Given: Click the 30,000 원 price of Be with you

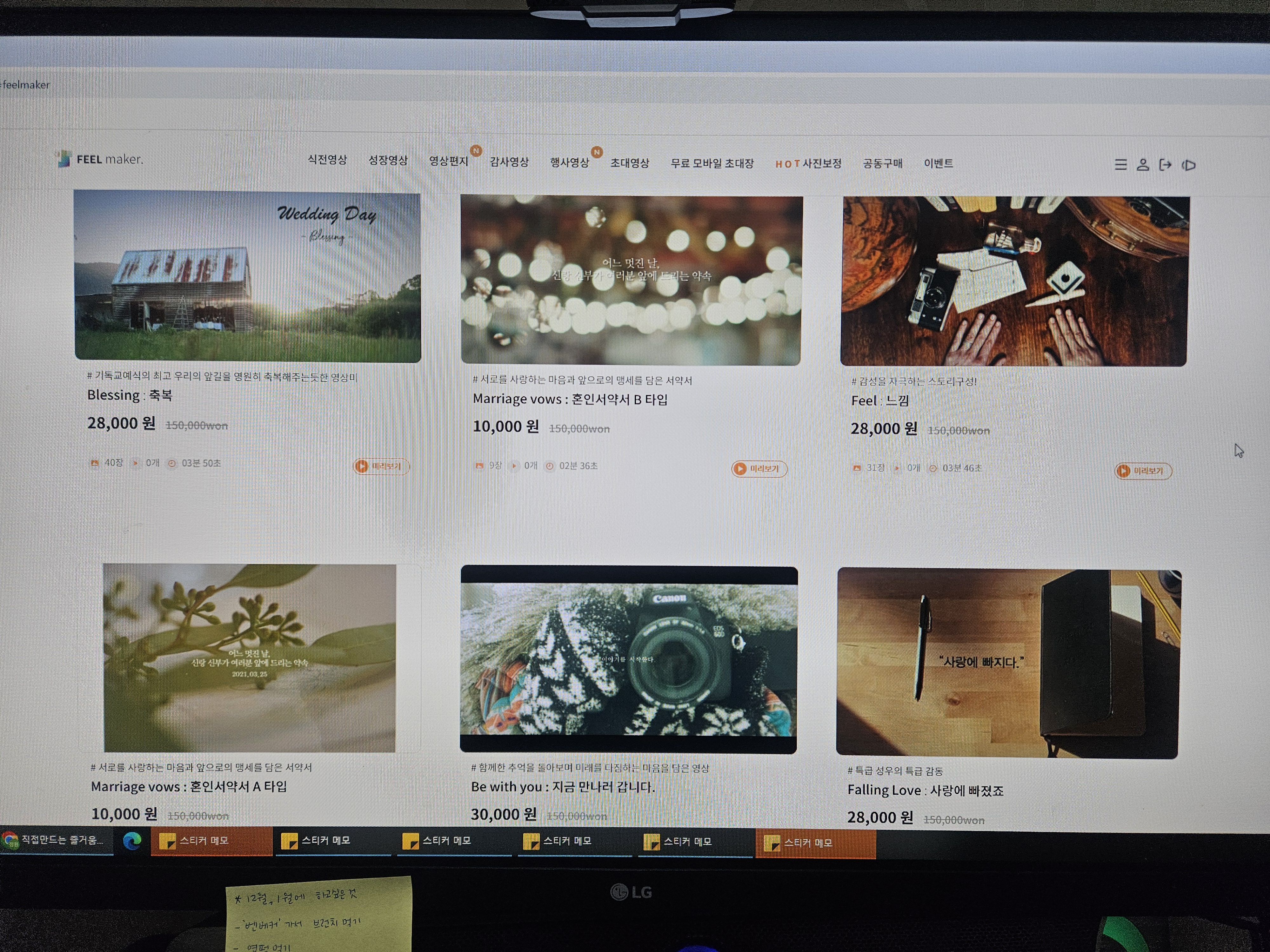Looking at the screenshot, I should click(504, 814).
